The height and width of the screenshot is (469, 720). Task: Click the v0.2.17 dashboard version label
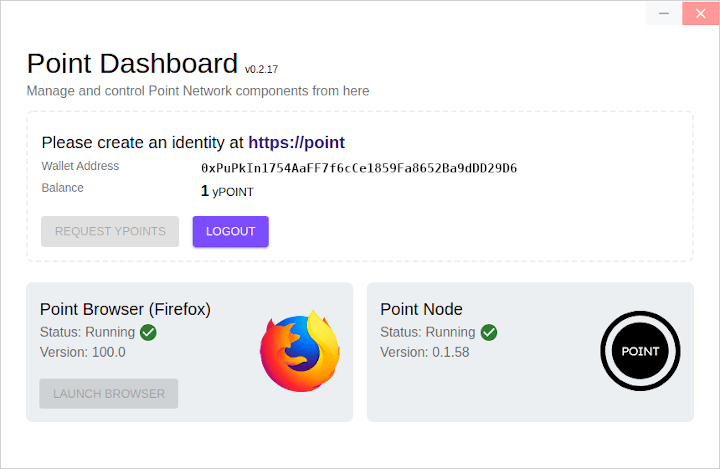click(x=261, y=69)
